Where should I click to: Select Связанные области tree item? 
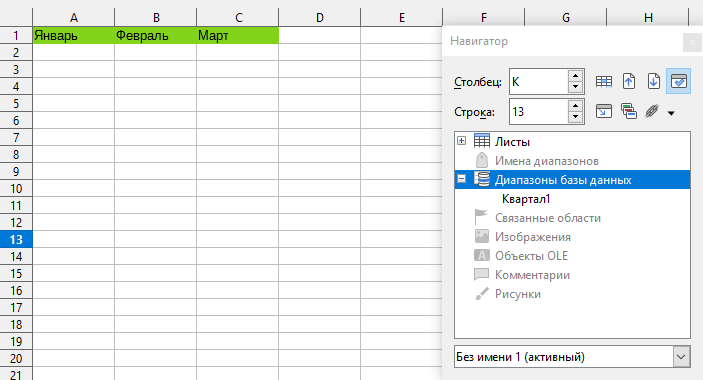click(x=547, y=218)
